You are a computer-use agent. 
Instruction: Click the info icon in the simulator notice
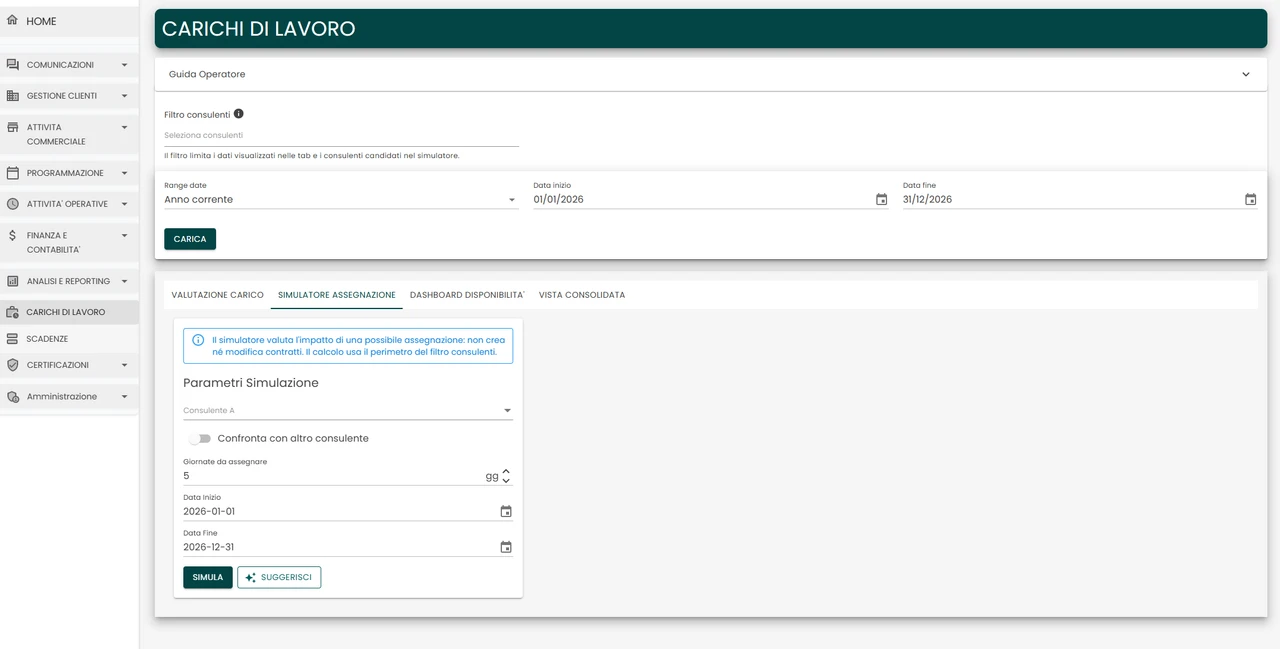coord(198,340)
